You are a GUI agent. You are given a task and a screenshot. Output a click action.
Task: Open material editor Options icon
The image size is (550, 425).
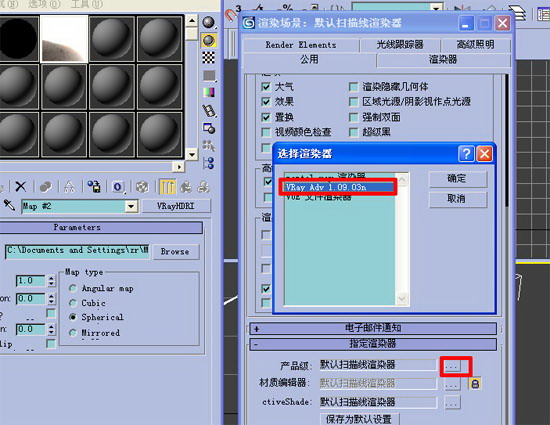pos(209,128)
